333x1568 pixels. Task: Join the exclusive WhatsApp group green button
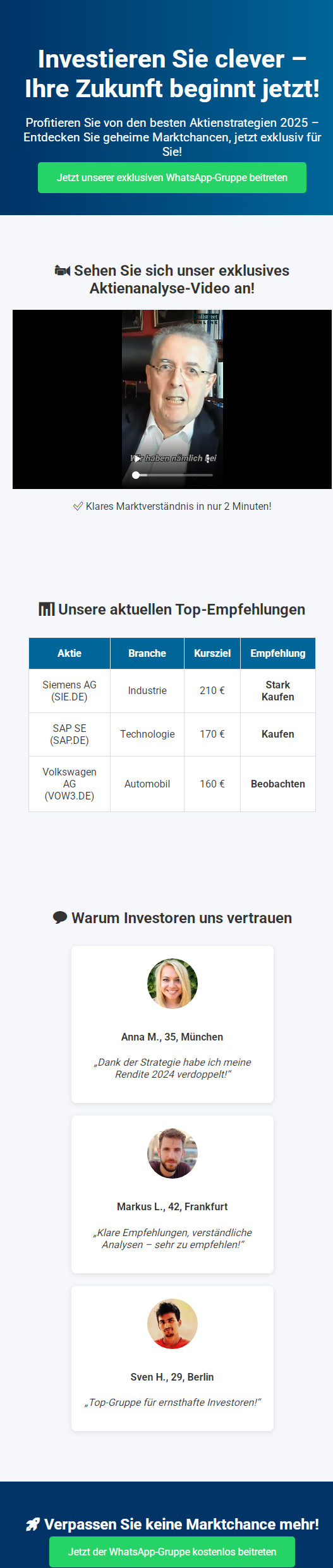click(x=172, y=177)
